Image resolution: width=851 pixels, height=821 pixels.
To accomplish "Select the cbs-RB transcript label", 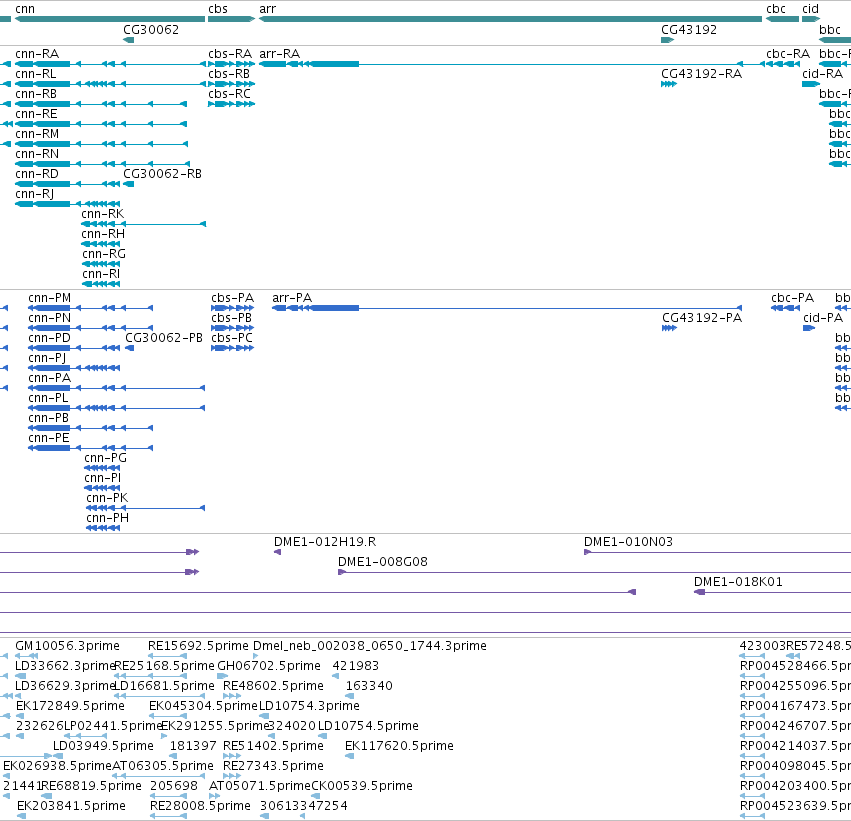I will (x=229, y=74).
